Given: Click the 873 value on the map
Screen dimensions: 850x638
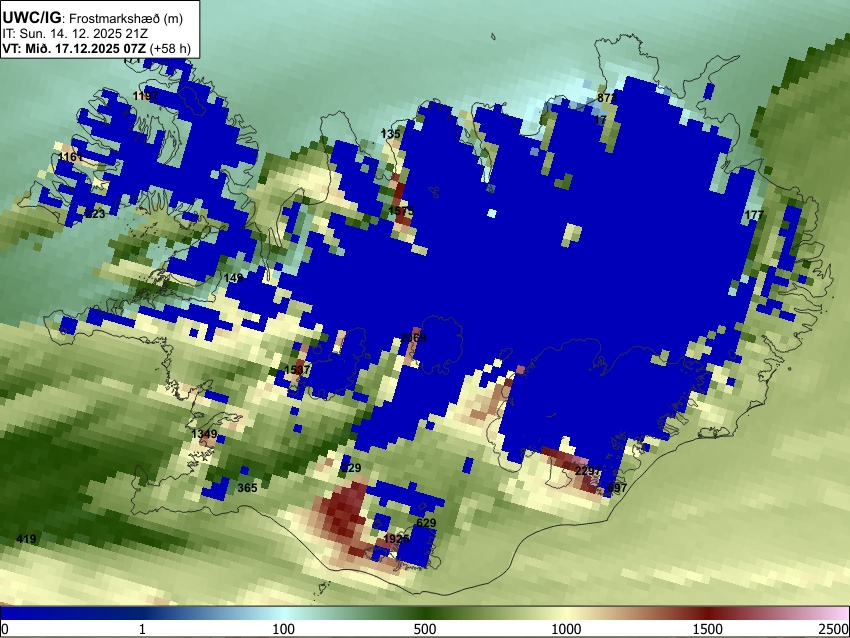Looking at the screenshot, I should pos(607,98).
